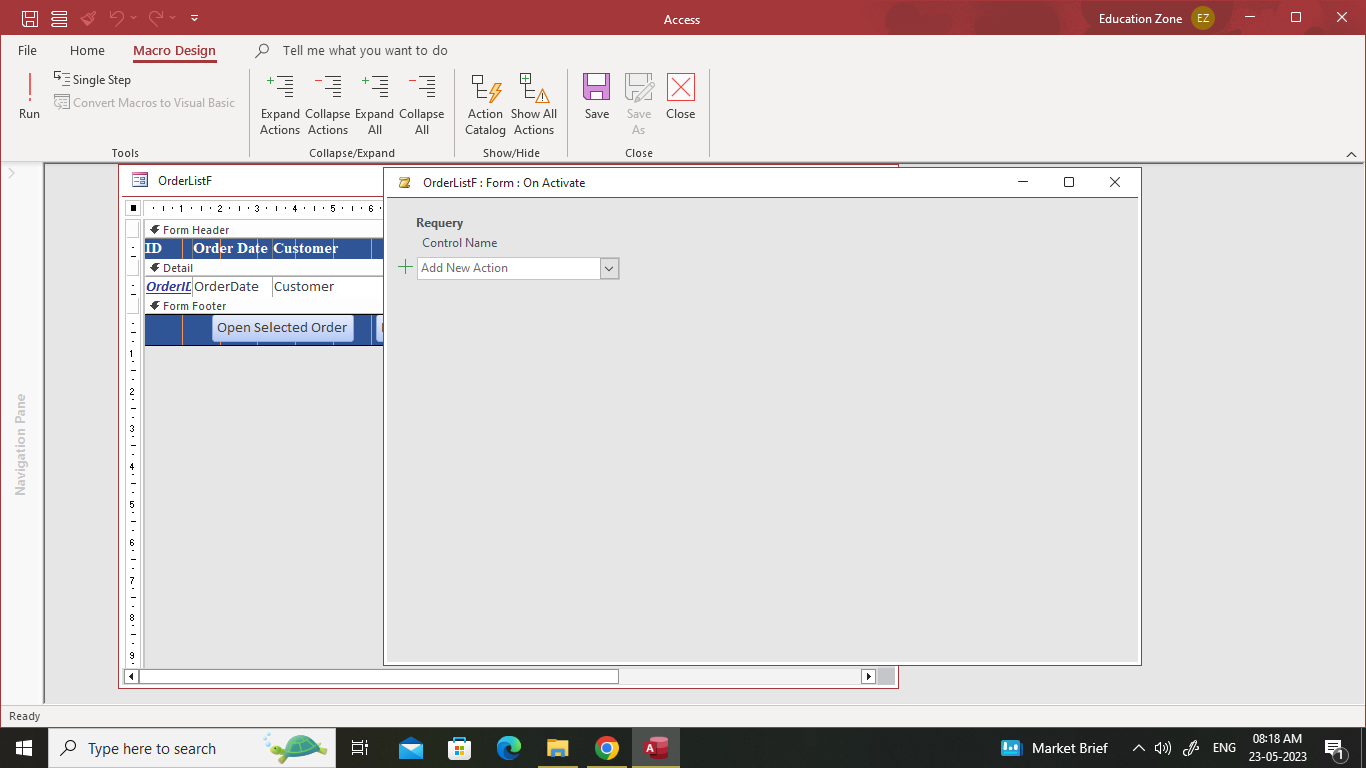The image size is (1366, 768).
Task: Toggle Convert Macros to Visual Basic
Action: click(x=144, y=102)
